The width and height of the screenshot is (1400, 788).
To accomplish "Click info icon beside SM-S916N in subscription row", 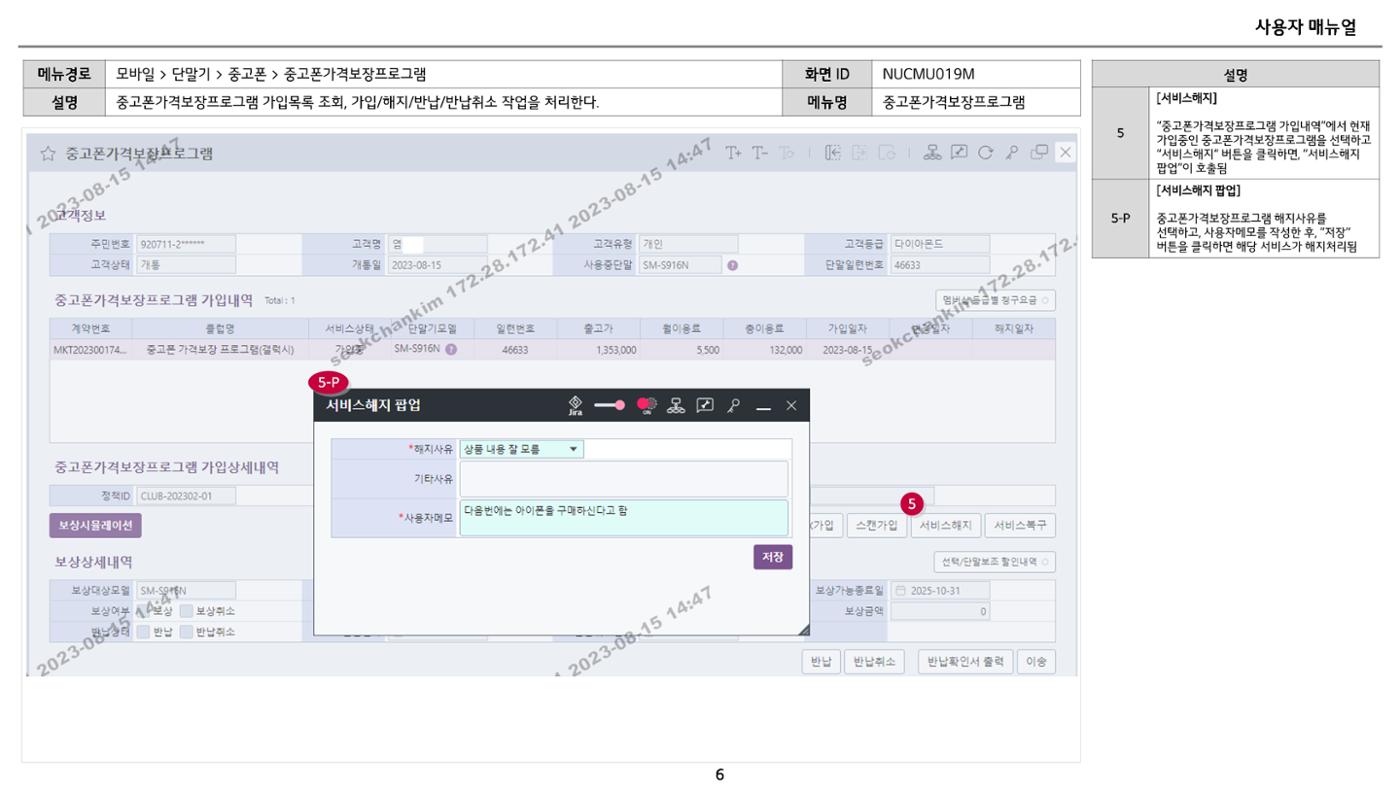I will click(x=451, y=350).
